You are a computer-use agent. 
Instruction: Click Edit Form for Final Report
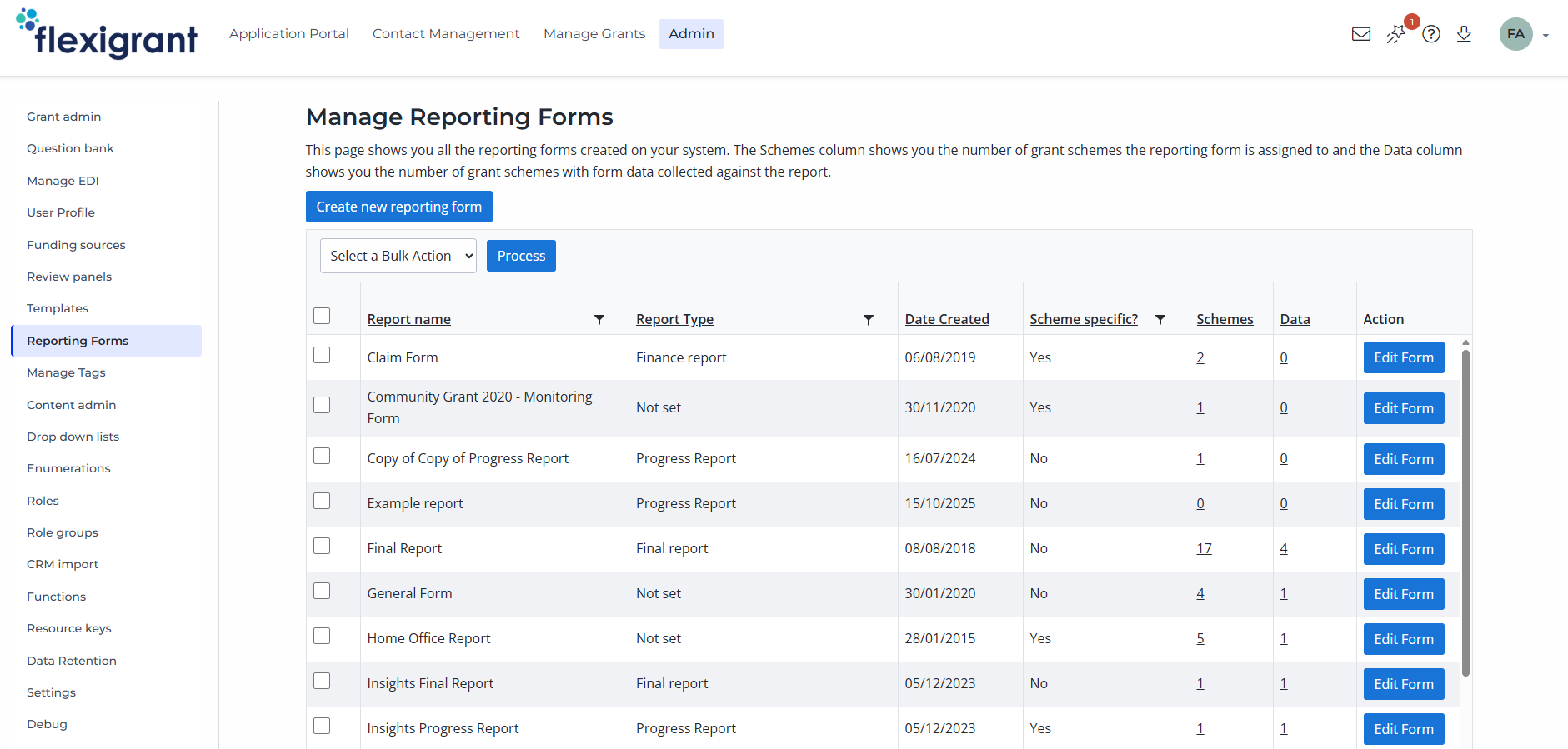pyautogui.click(x=1404, y=549)
